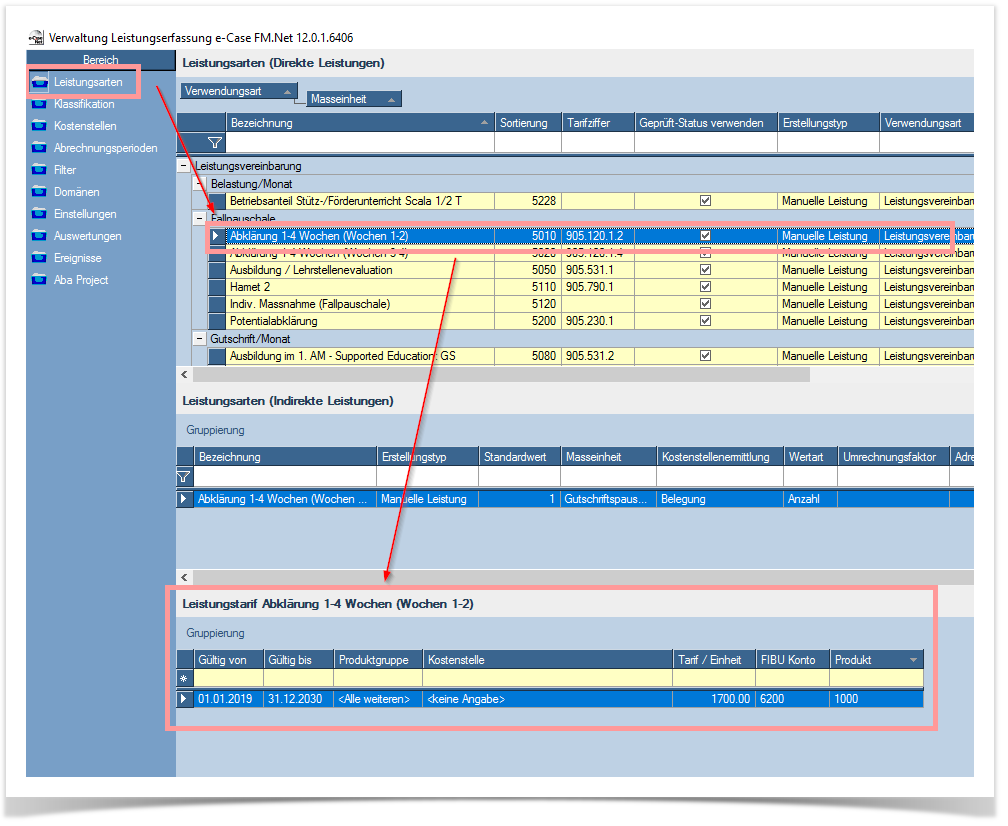Toggle Geprüft-Status checkbox for Betriebsanteil Stütz-/Förderunterricht
This screenshot has width=1008, height=826.
coord(705,201)
